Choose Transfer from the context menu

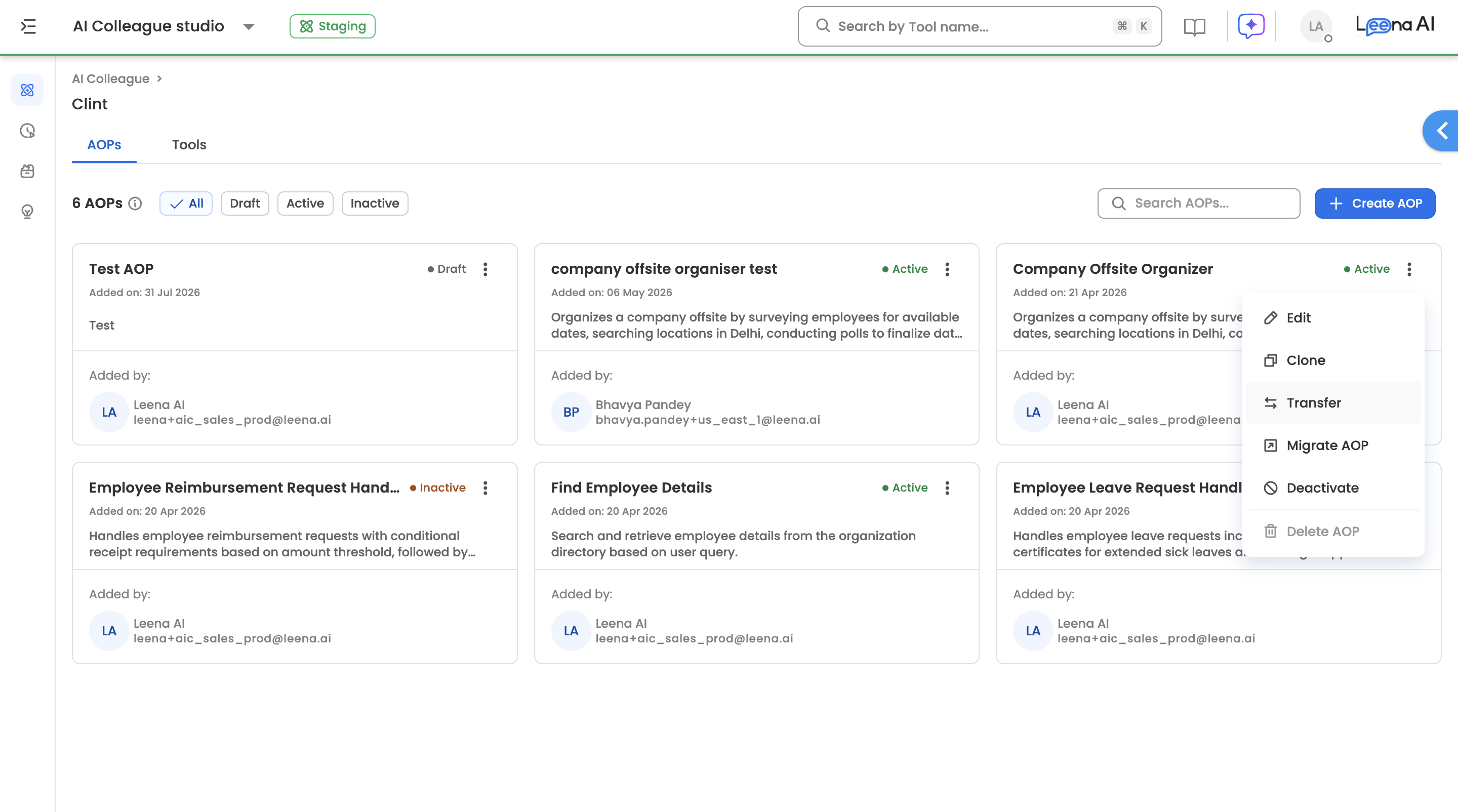coord(1333,403)
